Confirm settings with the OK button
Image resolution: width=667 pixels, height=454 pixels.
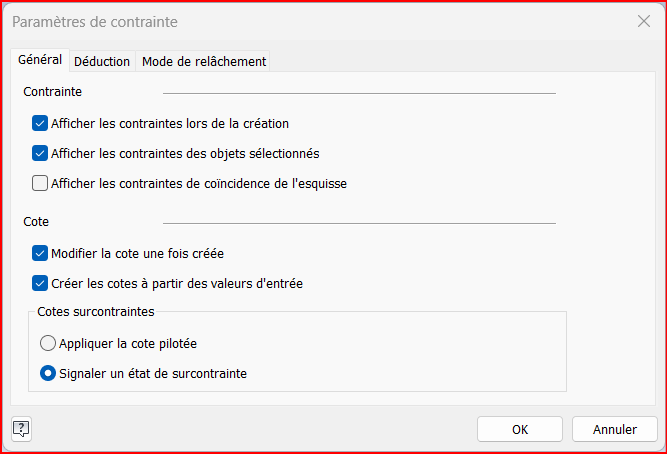click(x=519, y=429)
